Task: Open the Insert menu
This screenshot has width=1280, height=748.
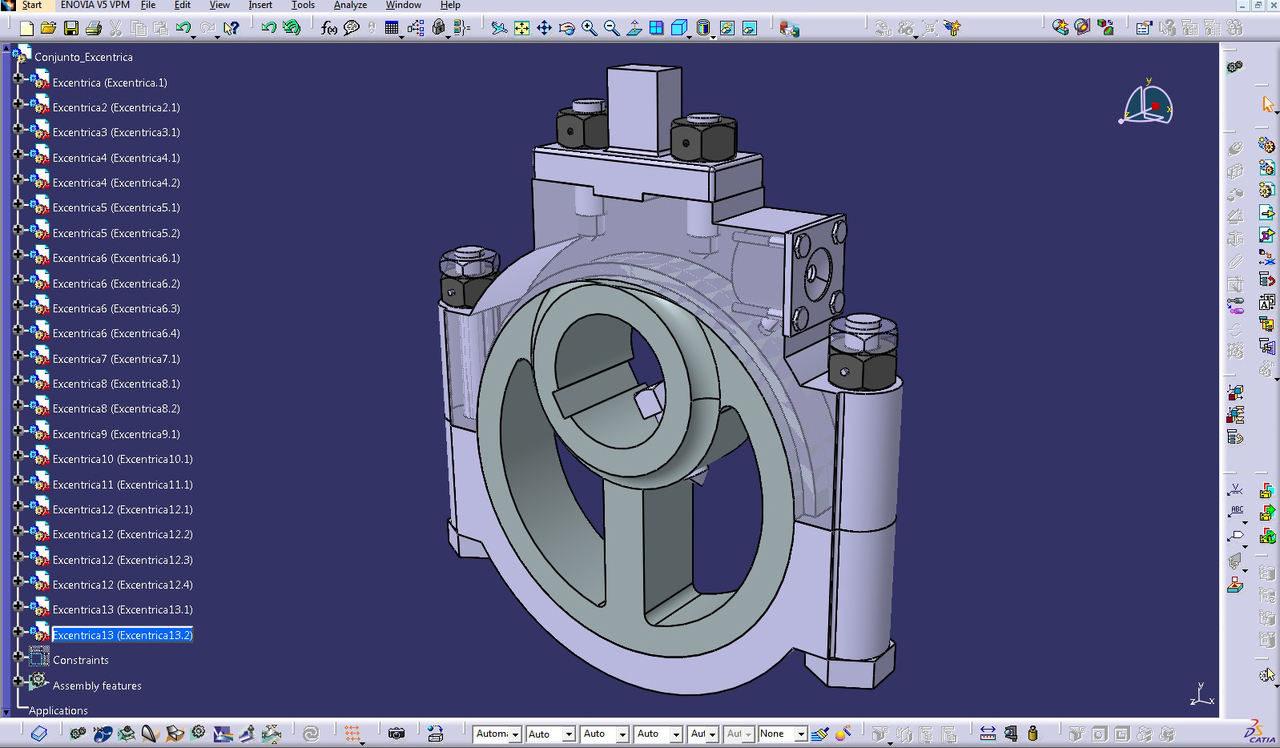Action: click(x=260, y=5)
